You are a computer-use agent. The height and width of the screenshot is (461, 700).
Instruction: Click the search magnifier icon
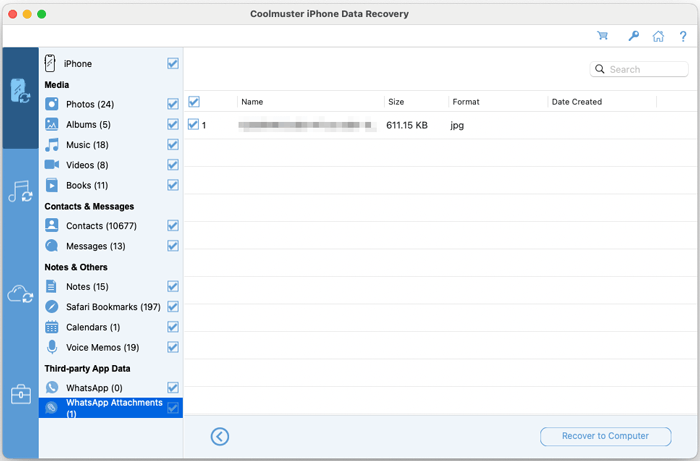(x=600, y=69)
